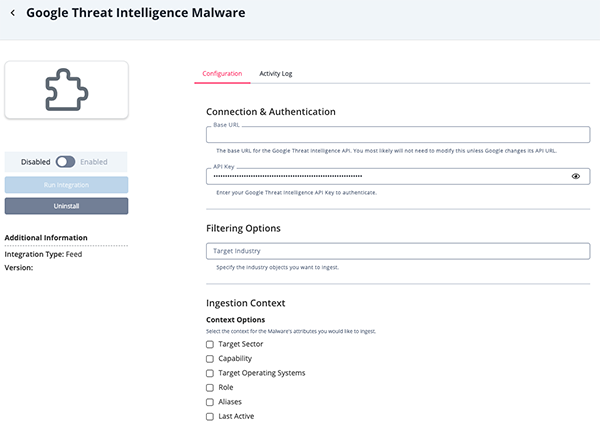Click the Additional Information heading
The width and height of the screenshot is (600, 427).
(x=46, y=238)
